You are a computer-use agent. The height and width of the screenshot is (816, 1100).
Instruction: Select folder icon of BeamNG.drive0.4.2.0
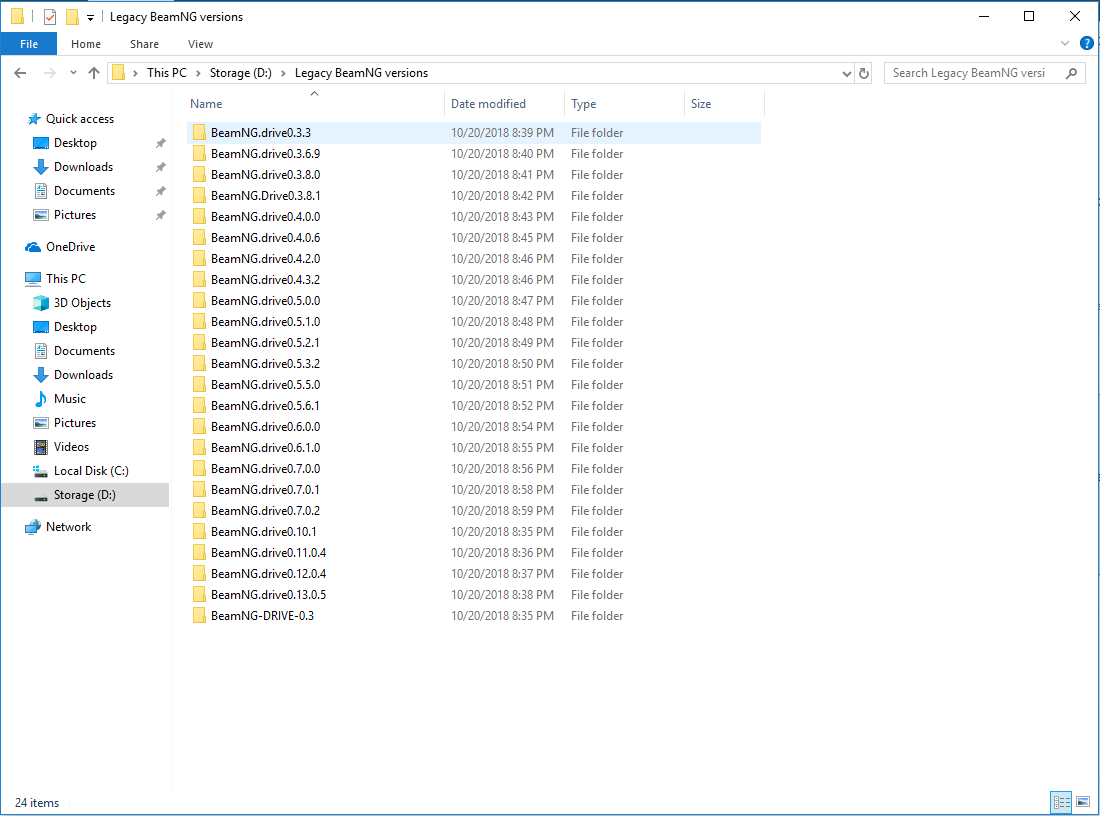click(x=199, y=259)
